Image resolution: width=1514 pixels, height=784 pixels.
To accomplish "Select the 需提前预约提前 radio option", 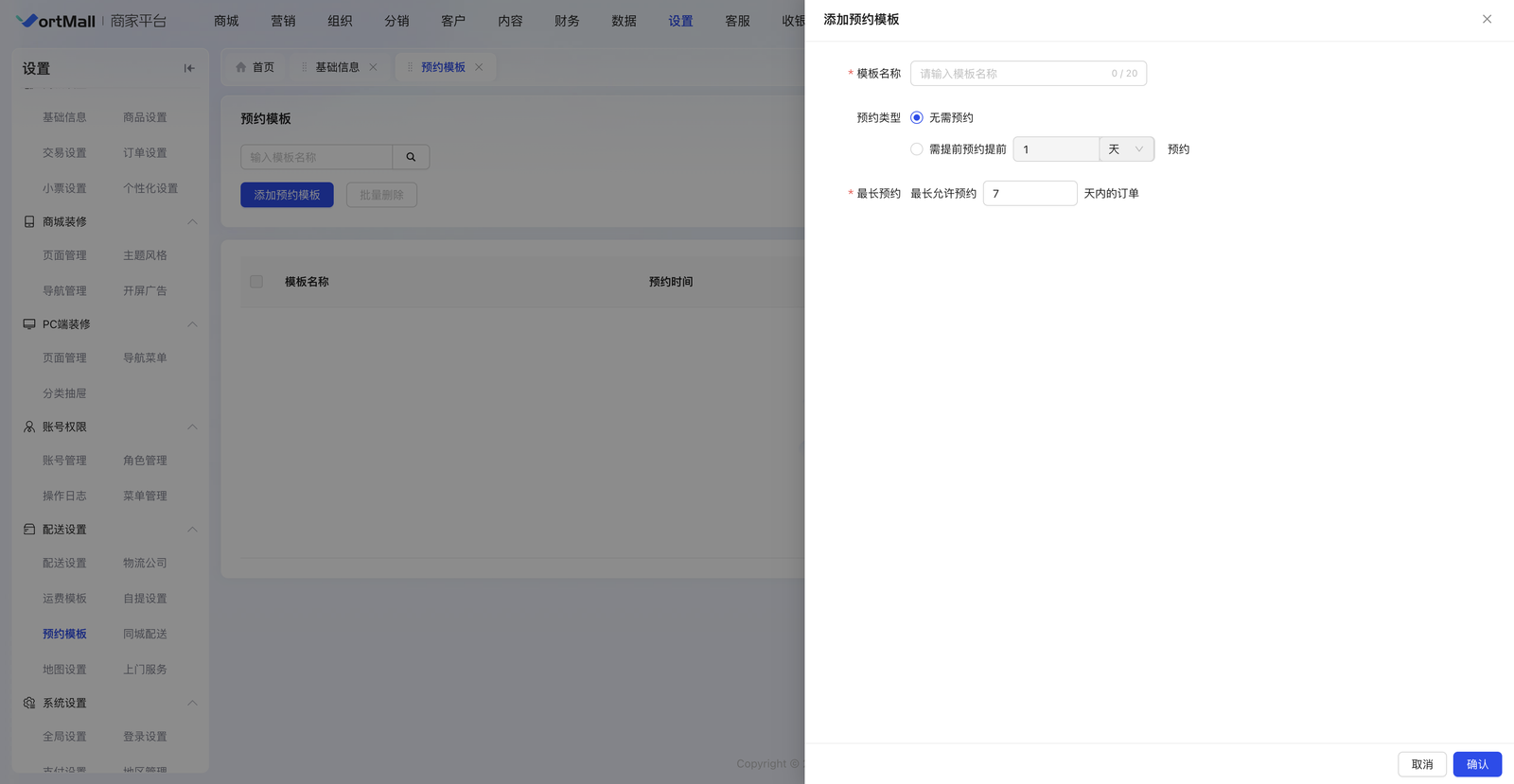I will pyautogui.click(x=916, y=149).
